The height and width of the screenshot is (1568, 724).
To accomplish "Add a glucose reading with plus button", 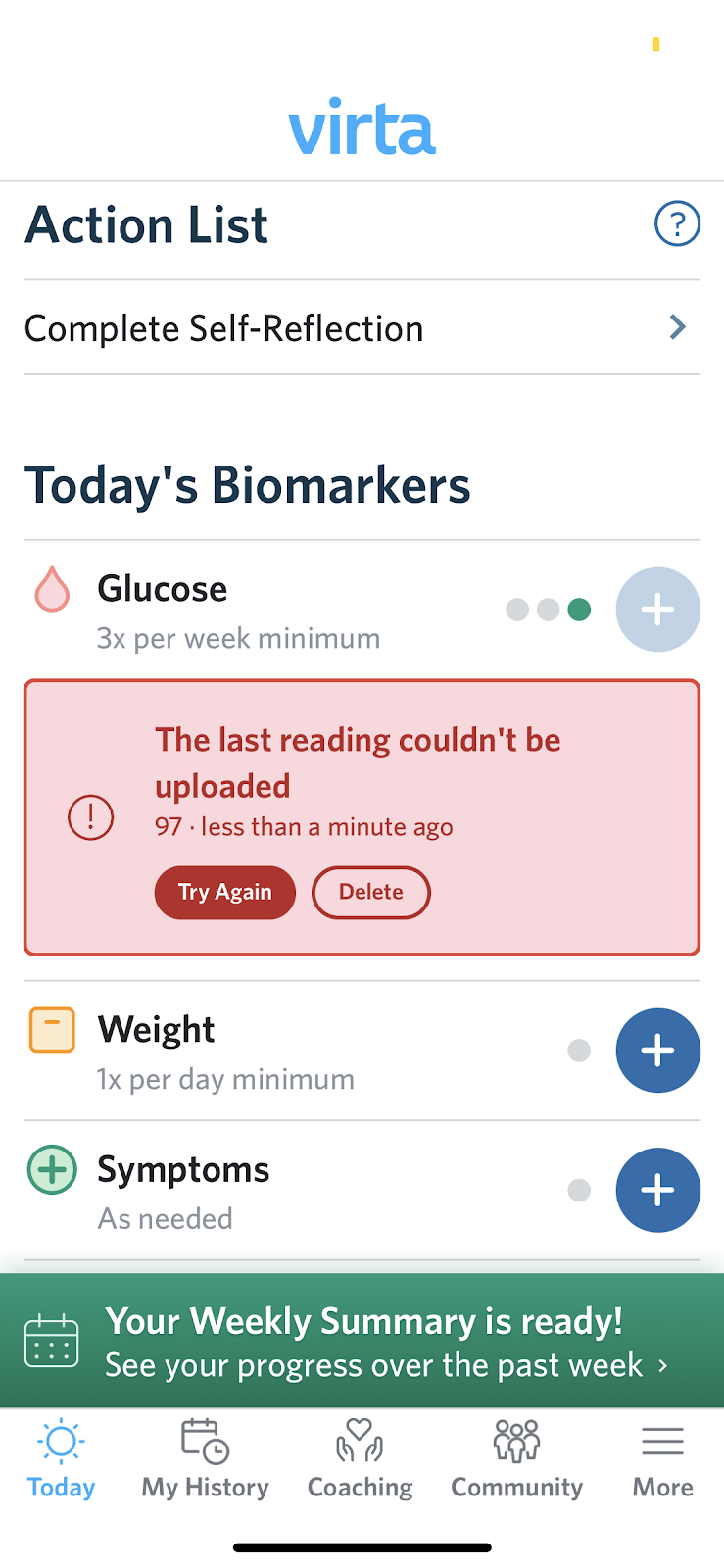I will (657, 610).
